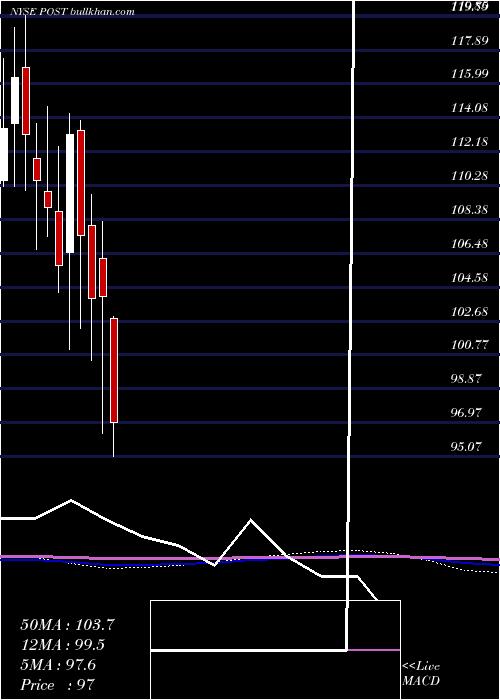Click the 104.58 price axis label
The width and height of the screenshot is (500, 700).
[x=470, y=278]
